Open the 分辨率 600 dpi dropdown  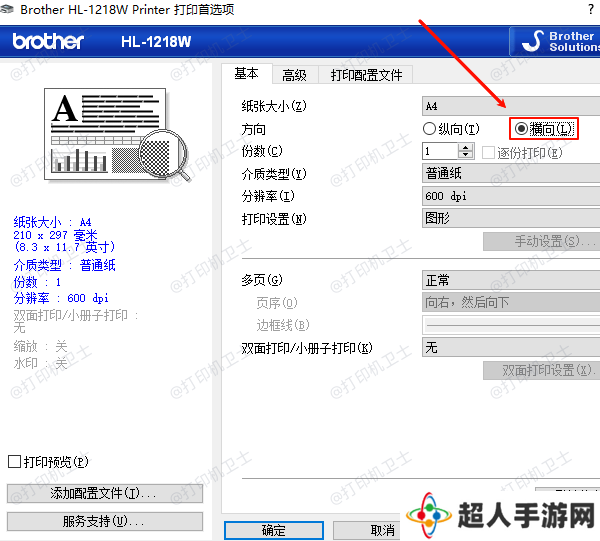pyautogui.click(x=511, y=196)
